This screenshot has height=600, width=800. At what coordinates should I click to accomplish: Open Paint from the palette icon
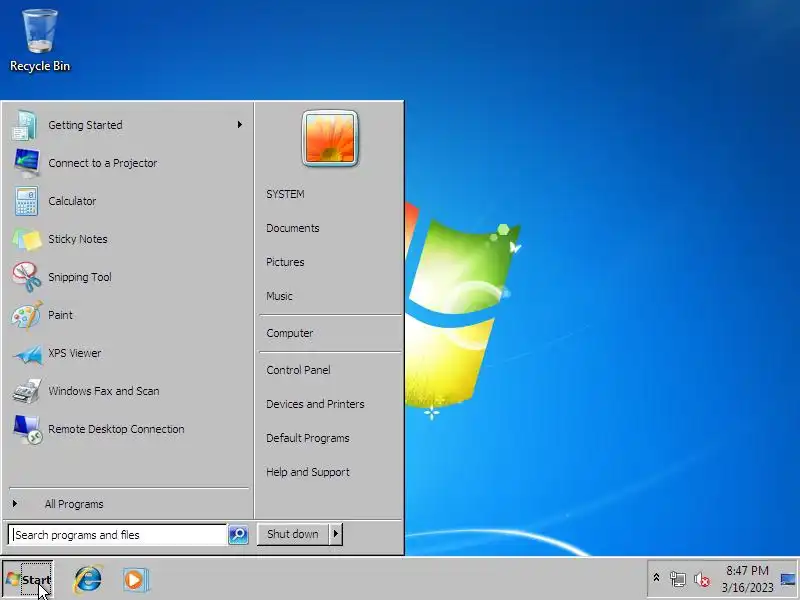(27, 315)
